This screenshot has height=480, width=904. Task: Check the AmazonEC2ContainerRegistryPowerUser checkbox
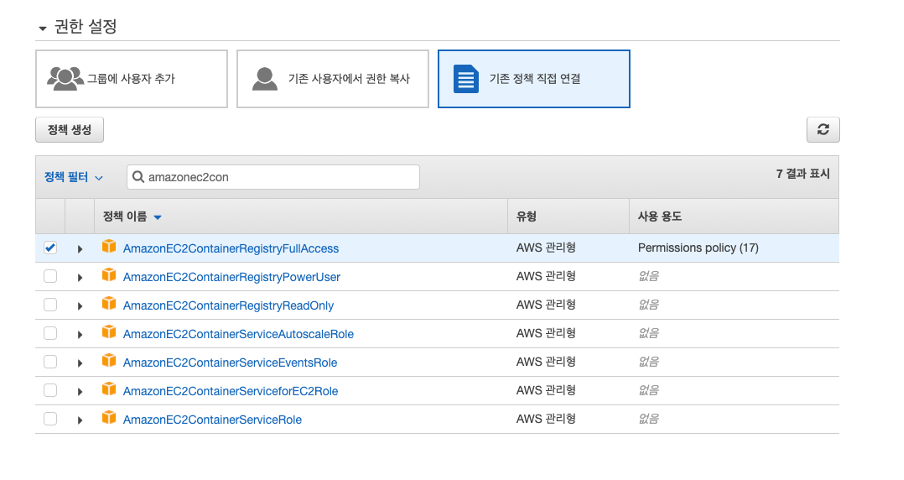50,276
